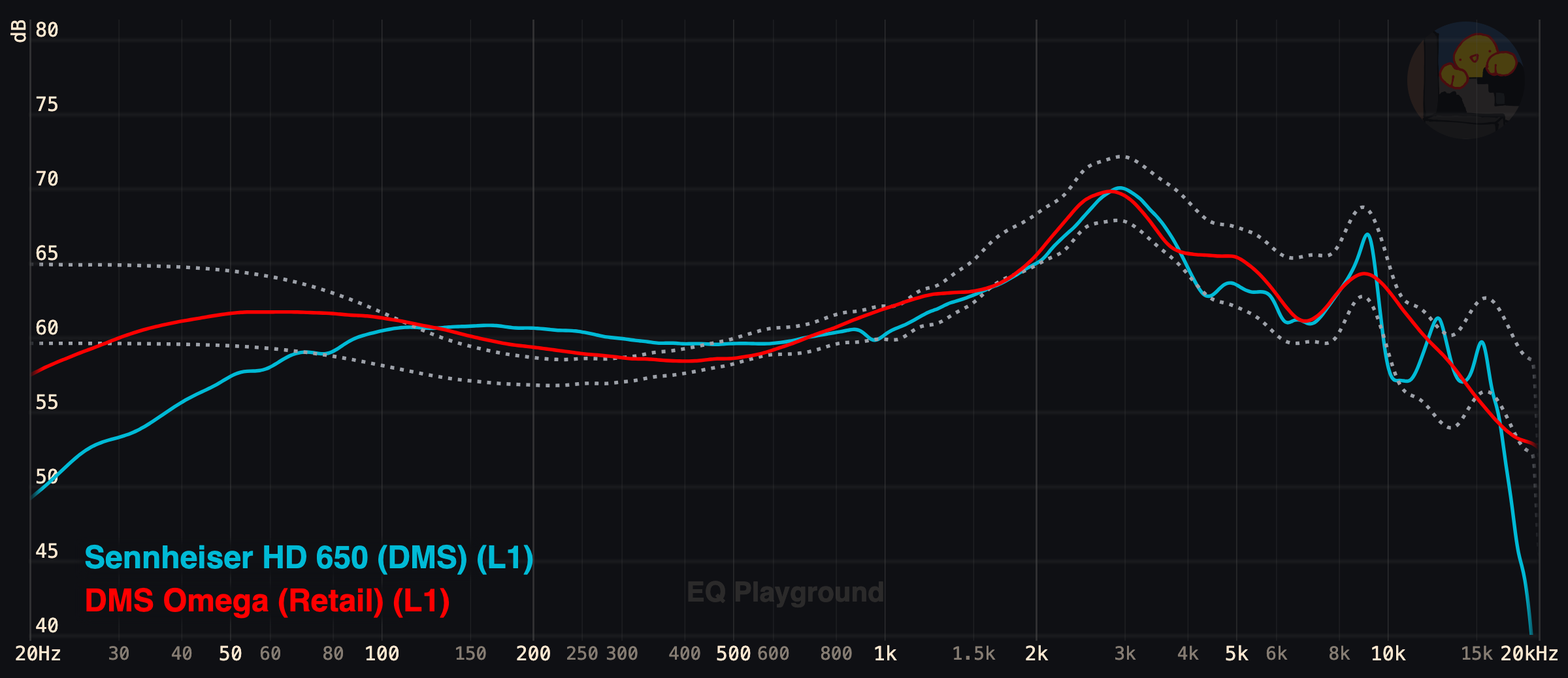Image resolution: width=1568 pixels, height=678 pixels.
Task: Click the 1.5k frequency axis label
Action: (973, 654)
